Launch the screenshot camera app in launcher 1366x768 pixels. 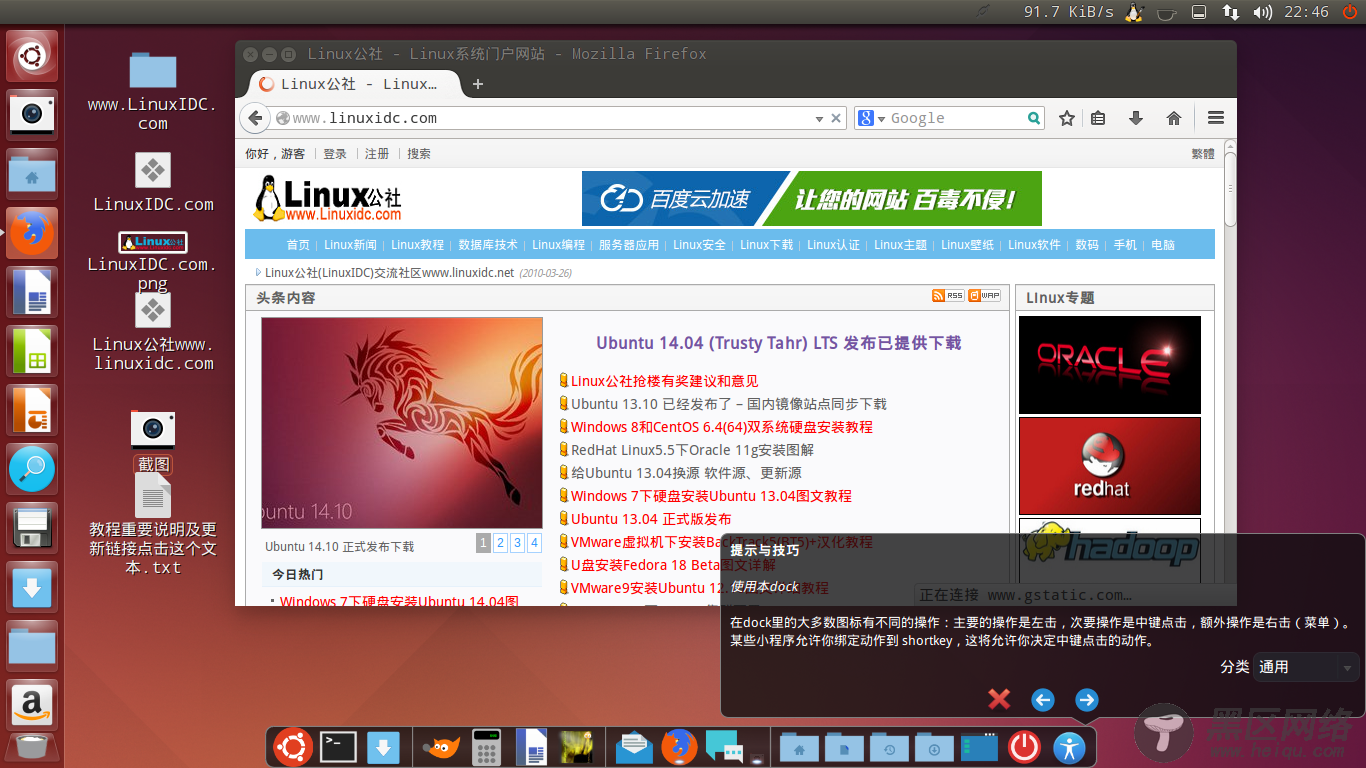coord(33,114)
